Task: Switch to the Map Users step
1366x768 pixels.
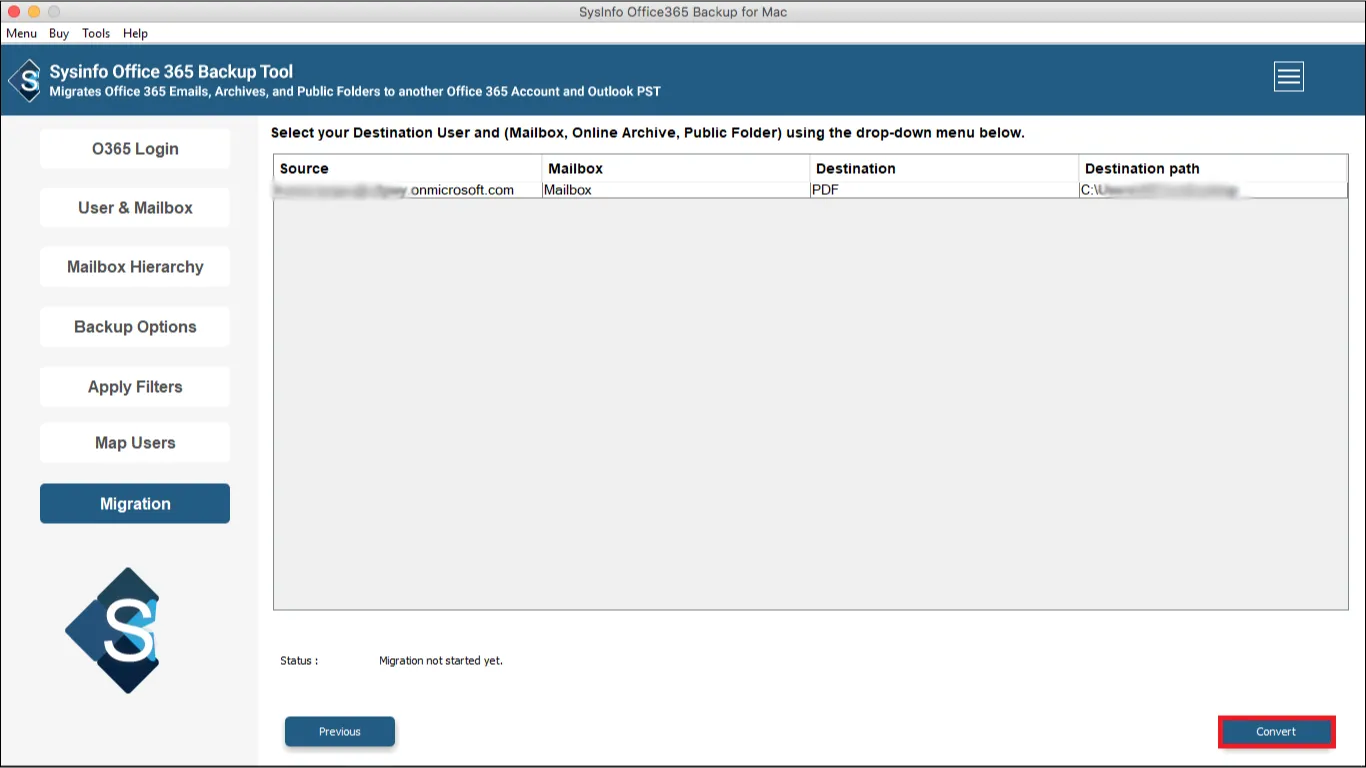Action: click(x=135, y=443)
